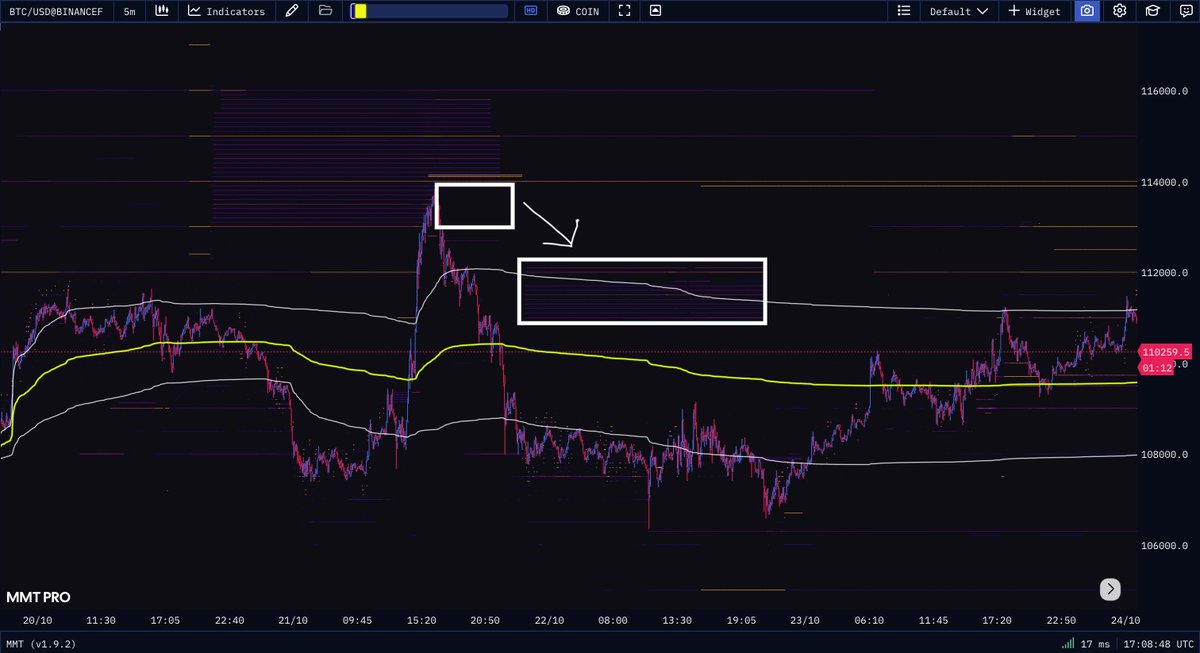1200x653 pixels.
Task: Toggle COIN display mode
Action: (577, 11)
